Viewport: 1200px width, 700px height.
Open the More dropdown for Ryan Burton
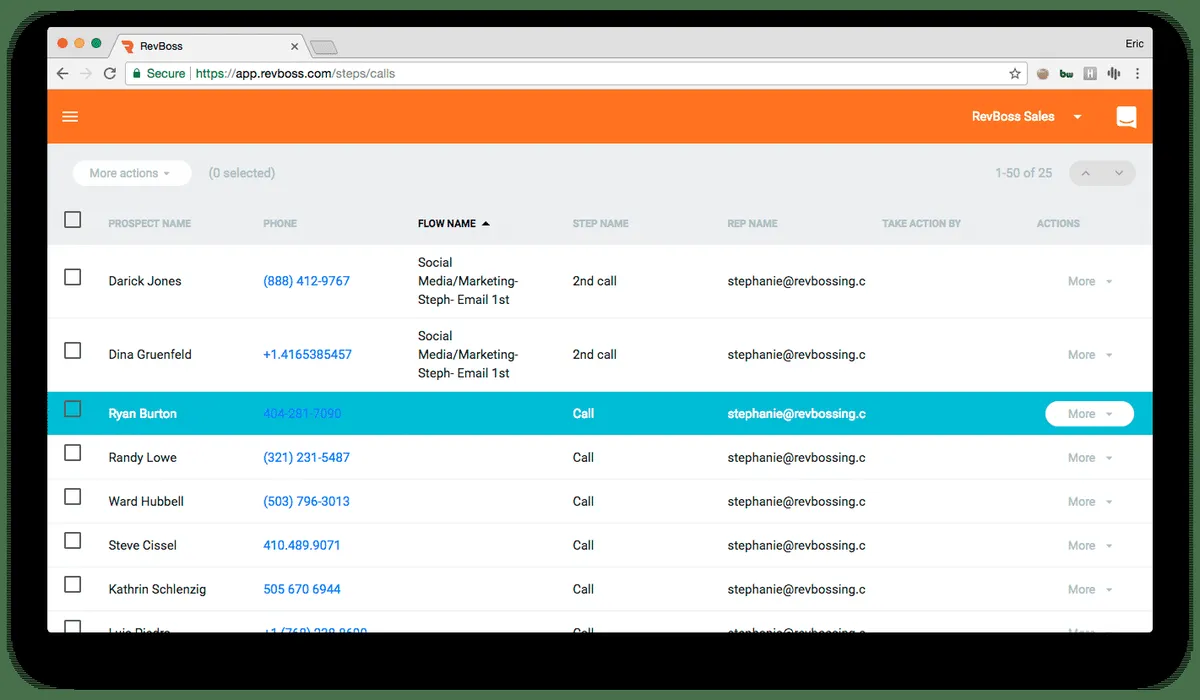[x=1089, y=414]
